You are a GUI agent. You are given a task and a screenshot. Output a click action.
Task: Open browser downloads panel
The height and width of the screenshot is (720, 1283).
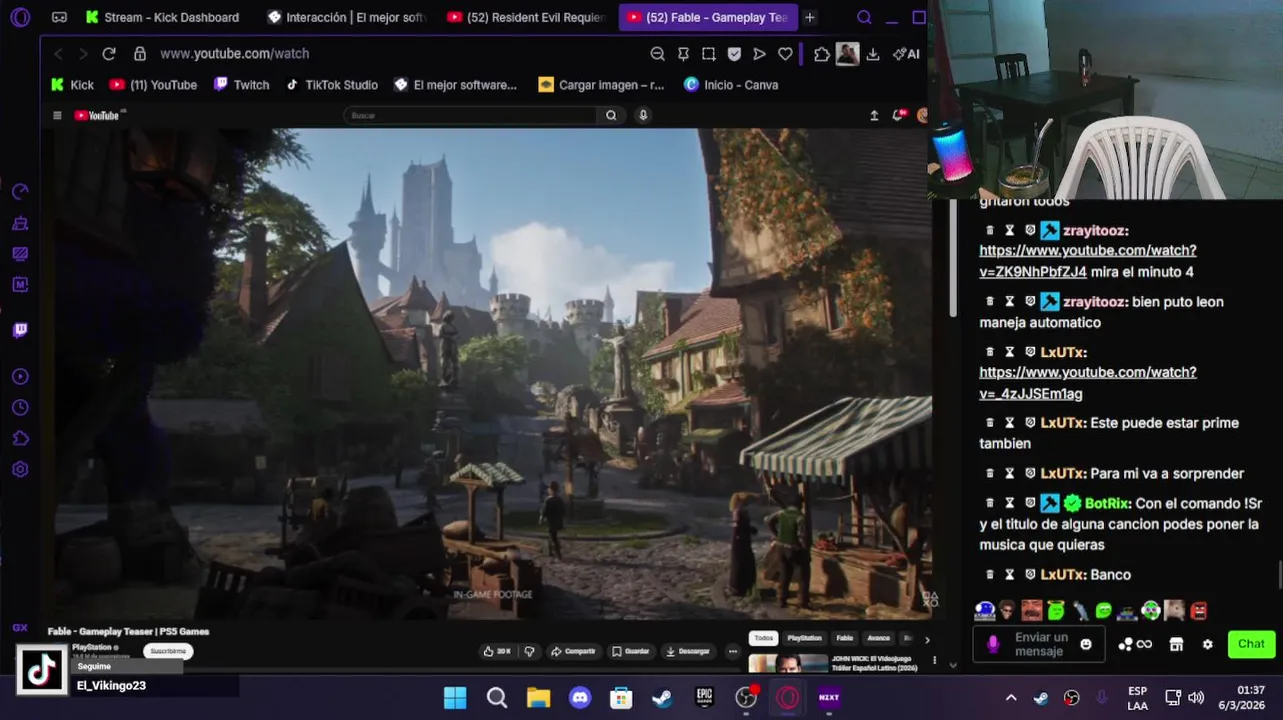tap(873, 54)
